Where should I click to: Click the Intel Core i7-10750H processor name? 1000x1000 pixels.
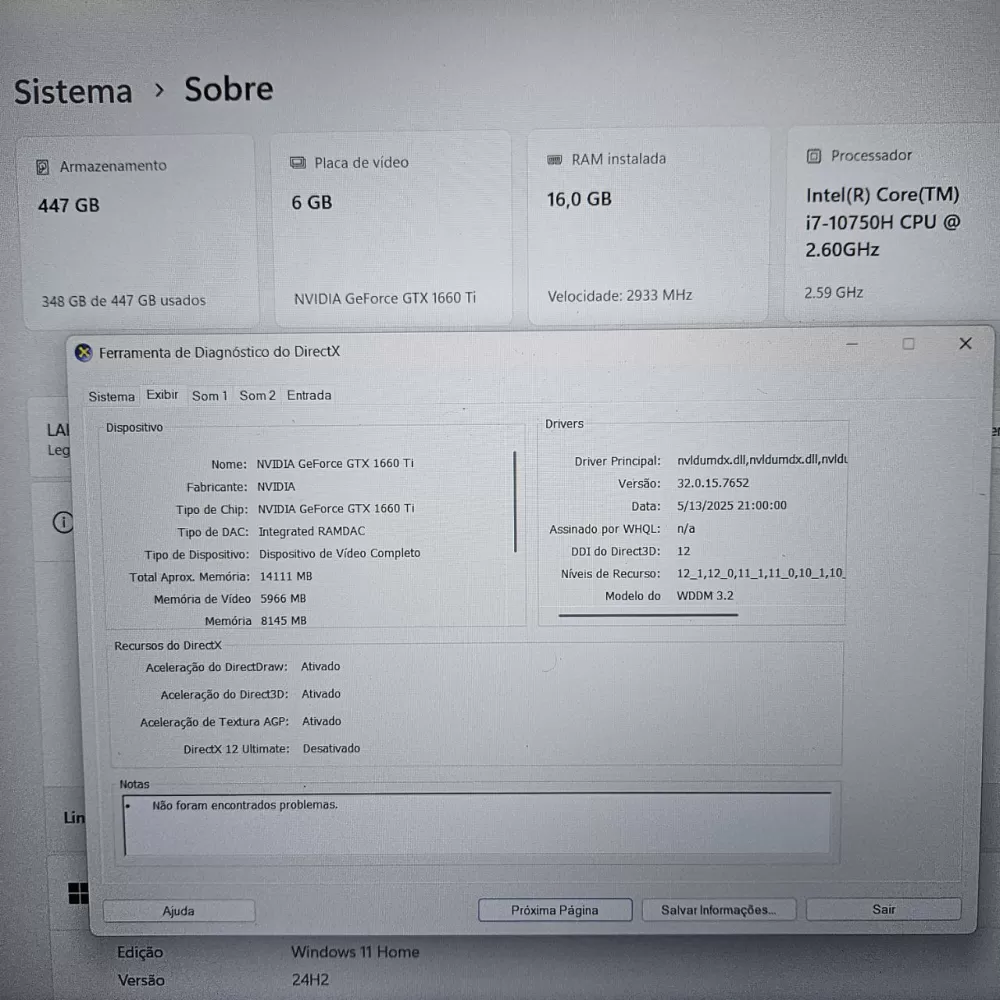(883, 222)
